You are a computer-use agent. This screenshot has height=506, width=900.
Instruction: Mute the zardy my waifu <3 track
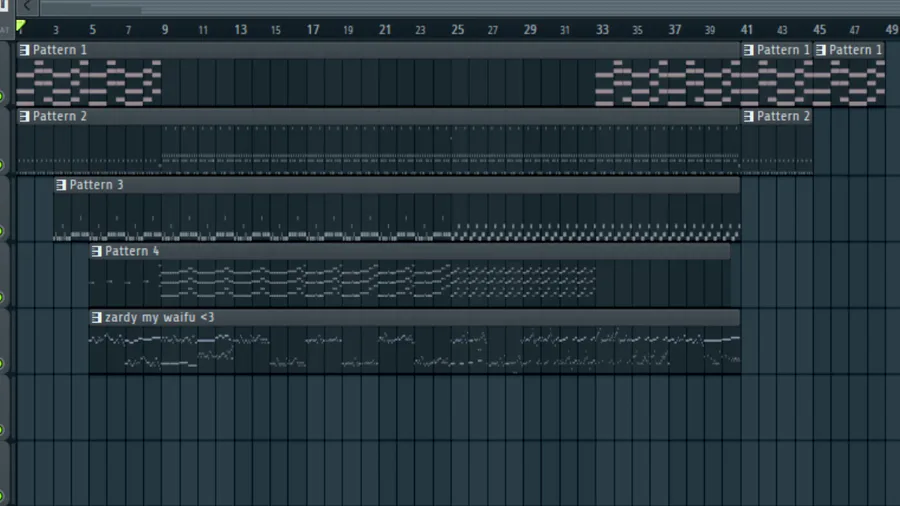(2, 364)
